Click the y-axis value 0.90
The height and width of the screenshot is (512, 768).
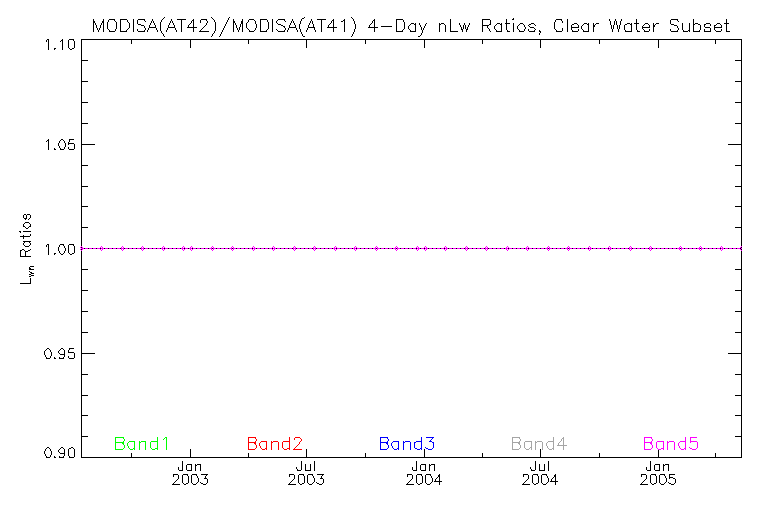pos(60,452)
